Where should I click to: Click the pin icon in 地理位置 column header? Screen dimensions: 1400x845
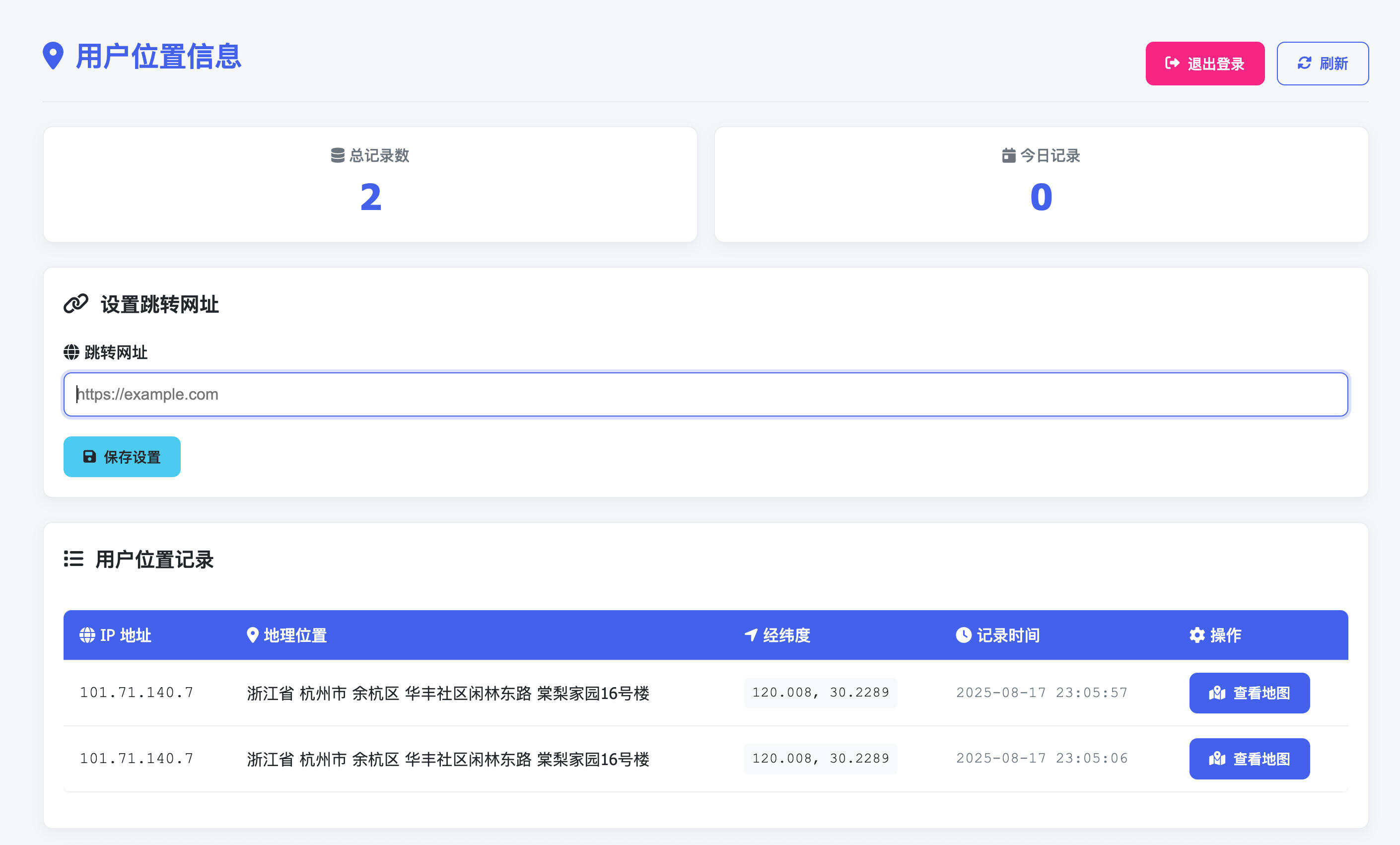[253, 635]
